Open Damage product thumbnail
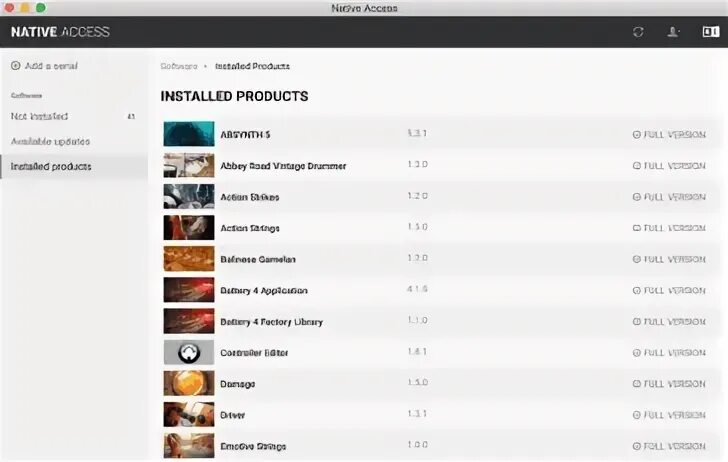Image resolution: width=728 pixels, height=462 pixels. (189, 383)
